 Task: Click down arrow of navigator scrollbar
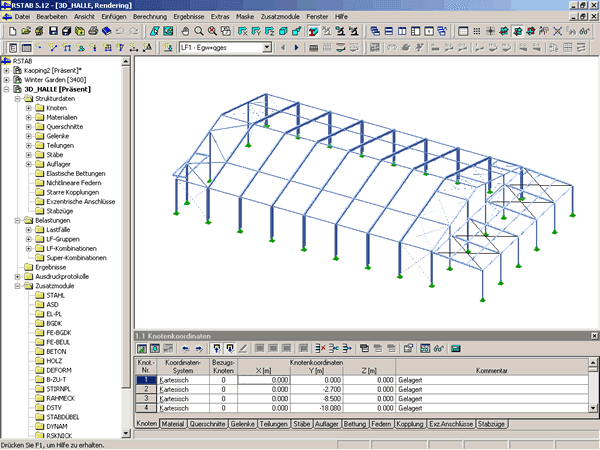(x=126, y=434)
